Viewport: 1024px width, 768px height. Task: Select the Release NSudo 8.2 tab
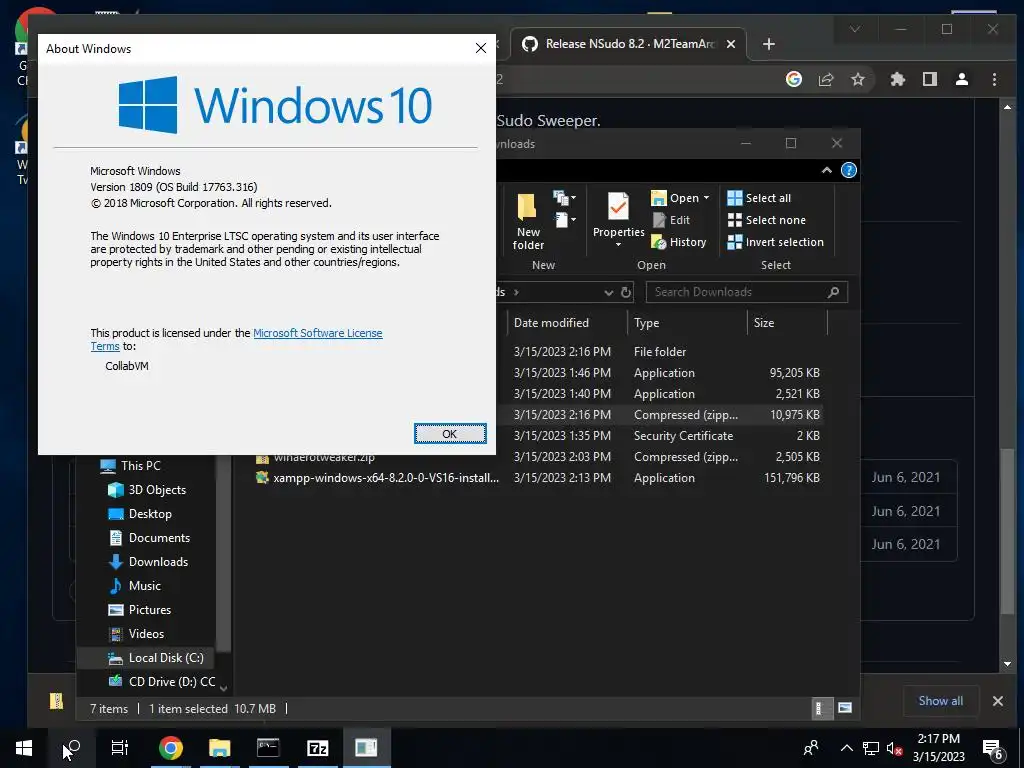627,44
